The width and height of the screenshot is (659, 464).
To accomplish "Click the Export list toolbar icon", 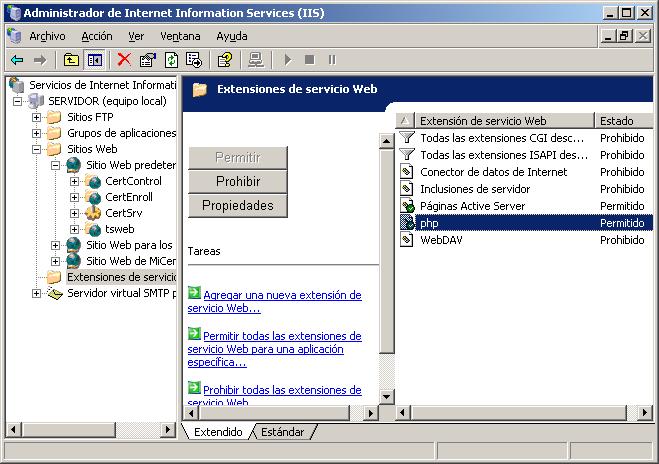I will pos(194,60).
